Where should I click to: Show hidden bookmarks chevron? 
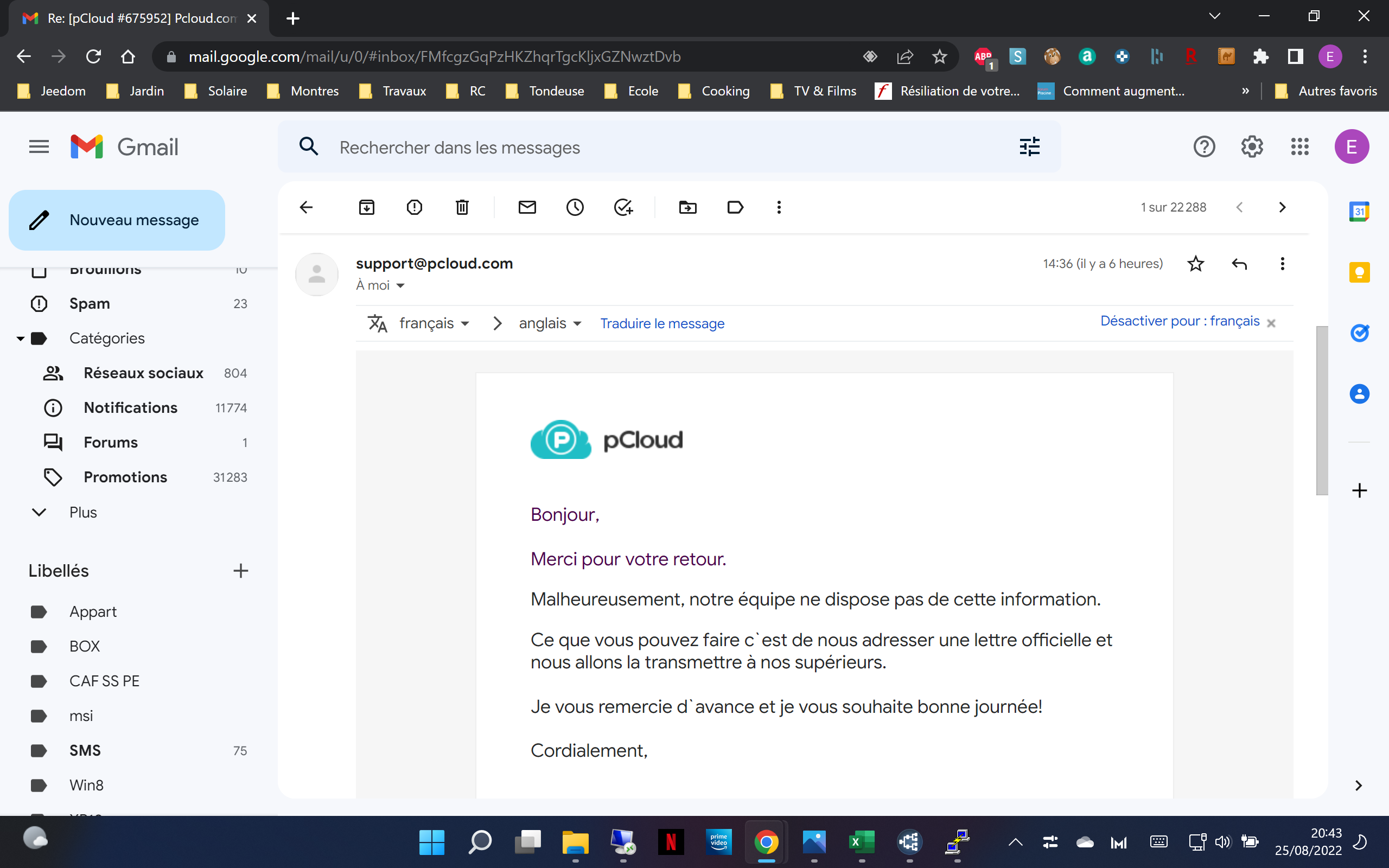pos(1245,91)
